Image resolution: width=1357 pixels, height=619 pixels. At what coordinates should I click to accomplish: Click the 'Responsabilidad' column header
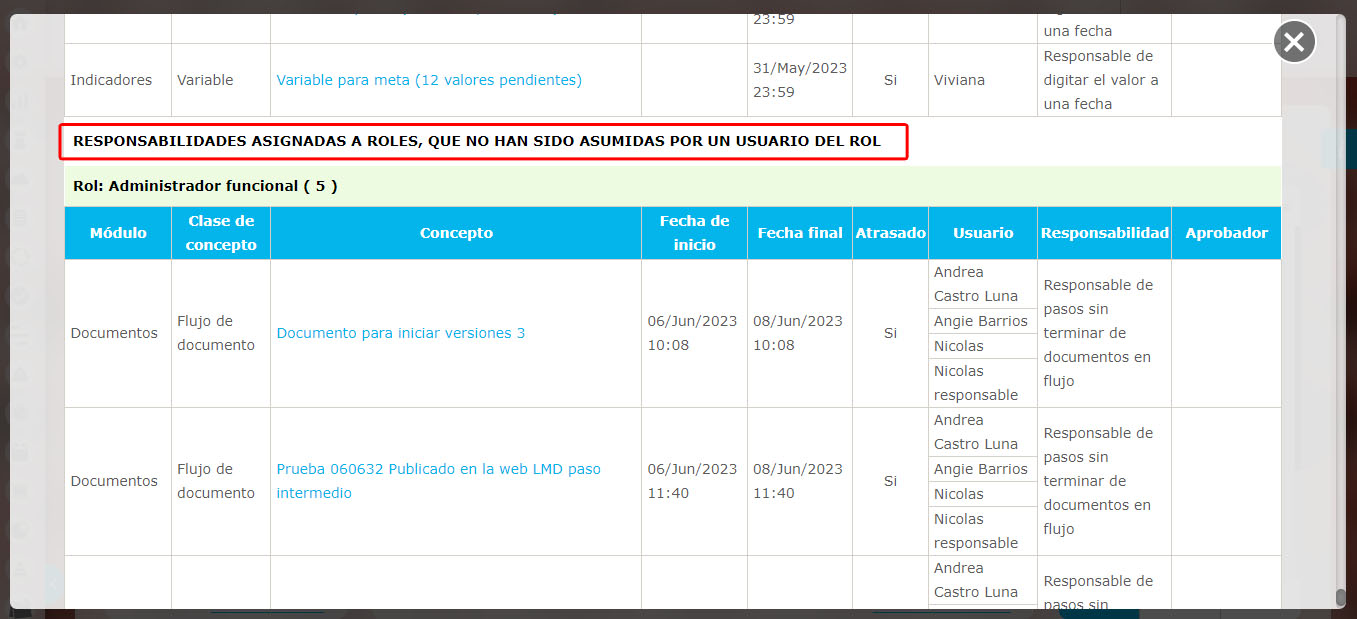(x=1104, y=233)
